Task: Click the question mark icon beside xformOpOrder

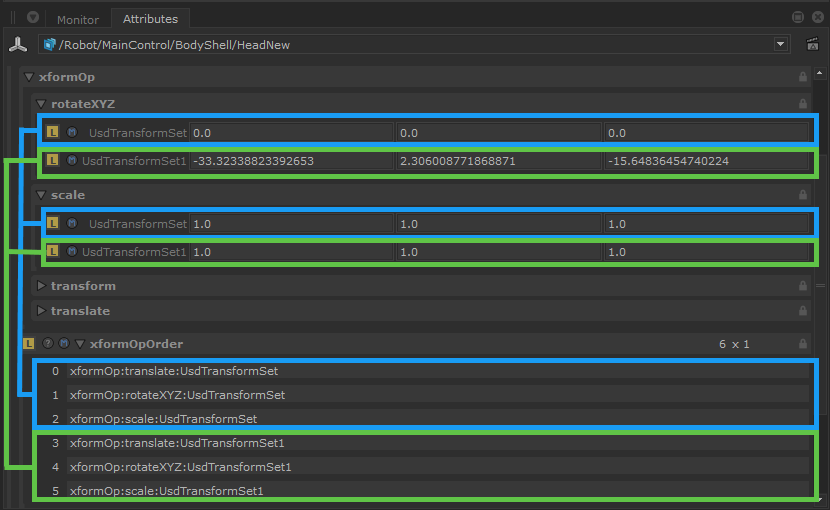Action: click(47, 343)
